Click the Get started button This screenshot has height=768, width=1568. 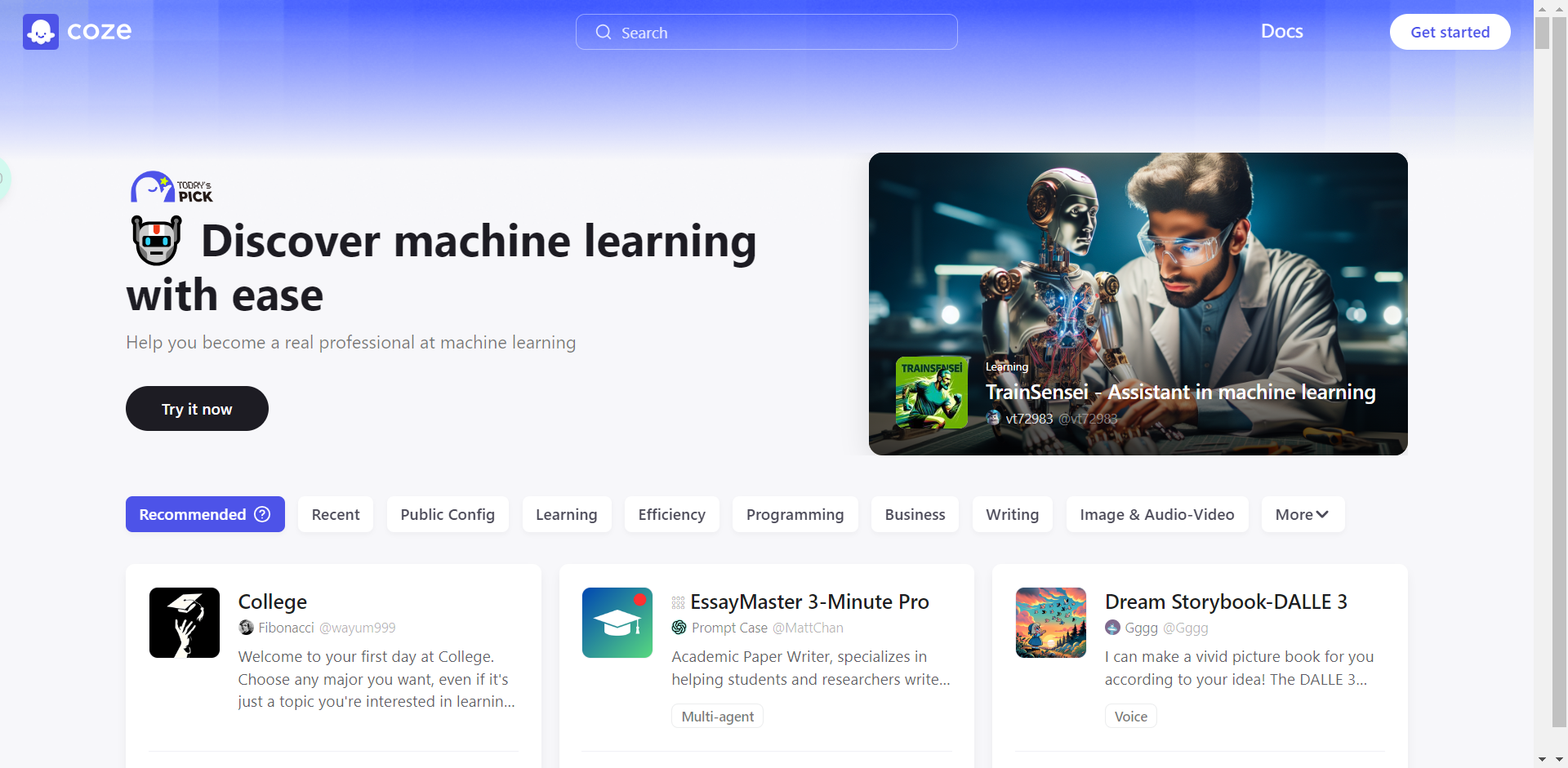click(1450, 32)
